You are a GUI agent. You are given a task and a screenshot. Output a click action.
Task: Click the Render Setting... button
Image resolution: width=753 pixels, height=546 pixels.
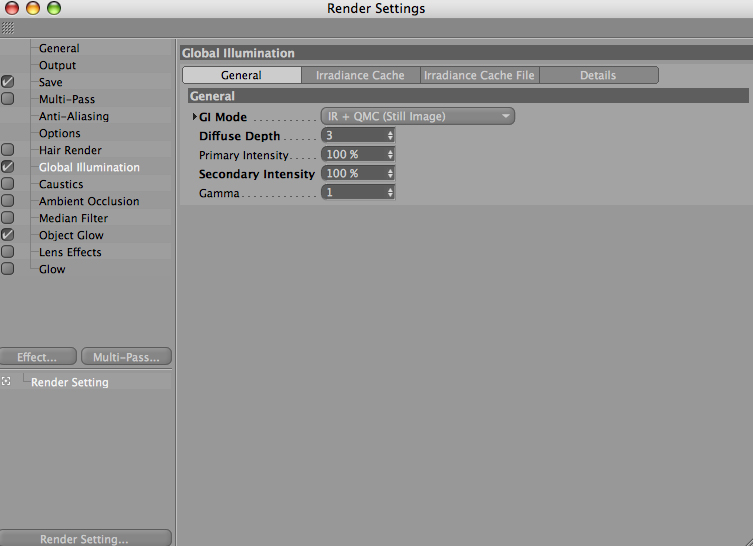point(85,538)
